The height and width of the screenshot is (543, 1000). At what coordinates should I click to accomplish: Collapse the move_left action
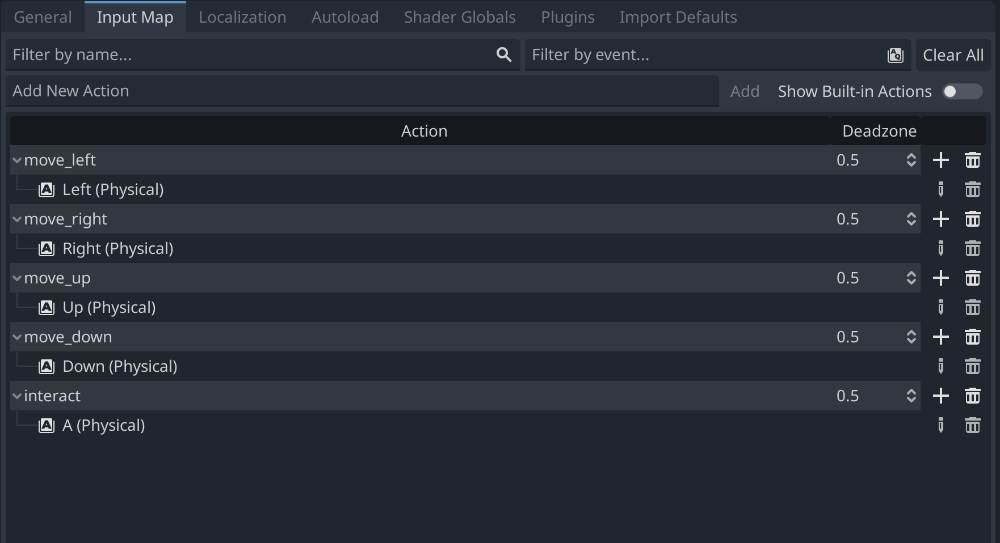tap(17, 160)
